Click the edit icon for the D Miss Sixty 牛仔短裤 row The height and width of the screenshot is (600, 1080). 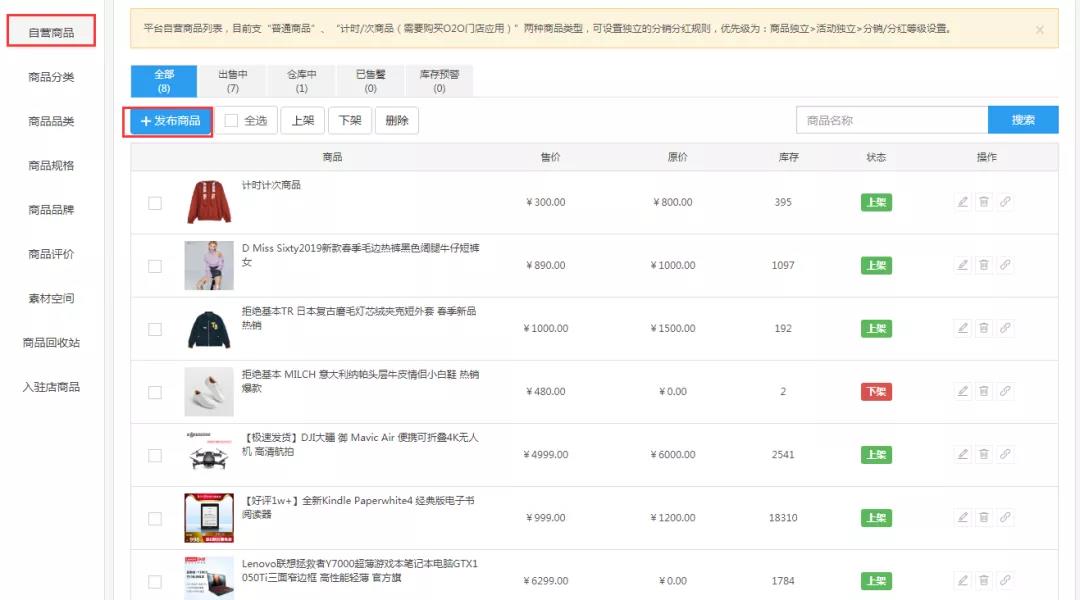pos(962,265)
